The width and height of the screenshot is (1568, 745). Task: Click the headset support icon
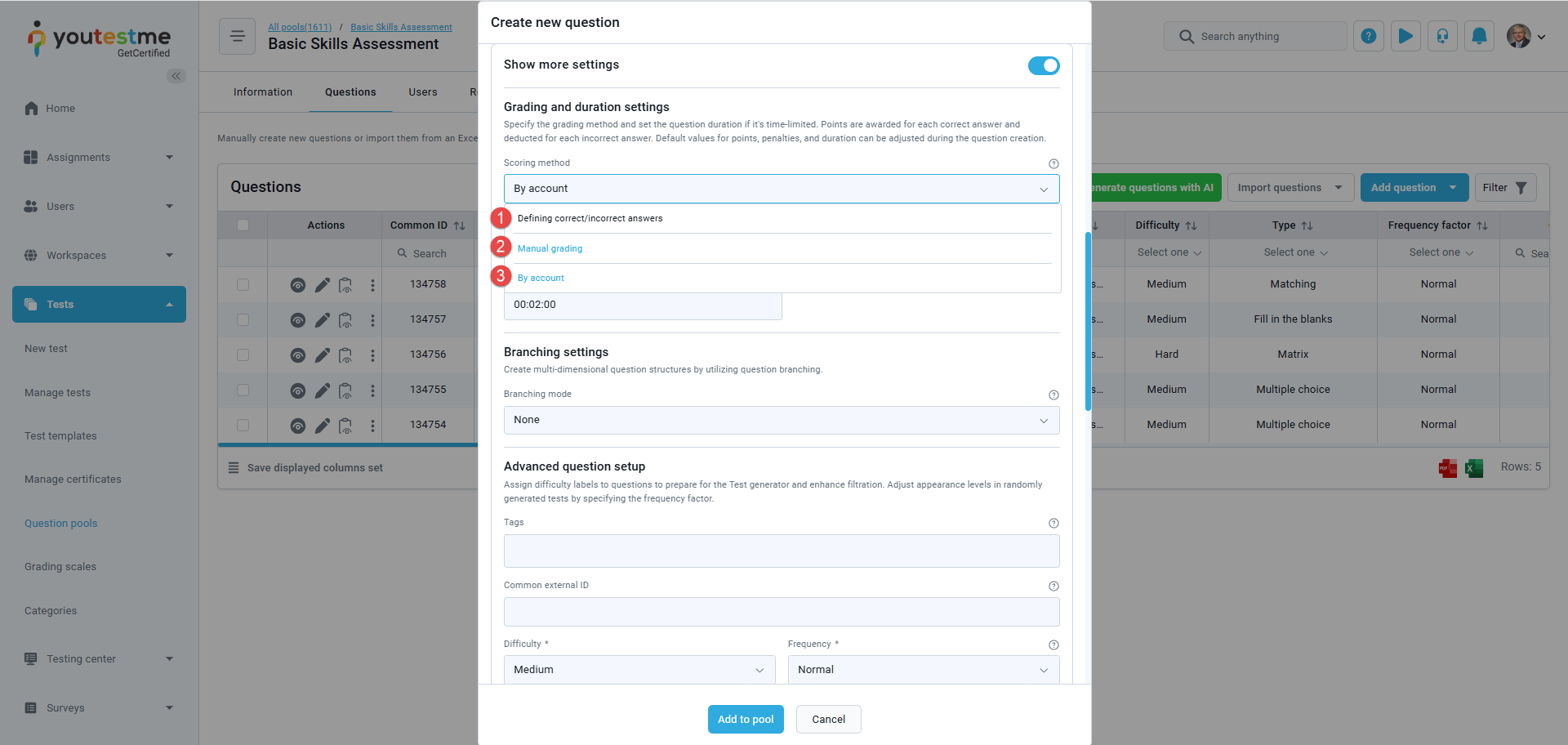tap(1442, 36)
